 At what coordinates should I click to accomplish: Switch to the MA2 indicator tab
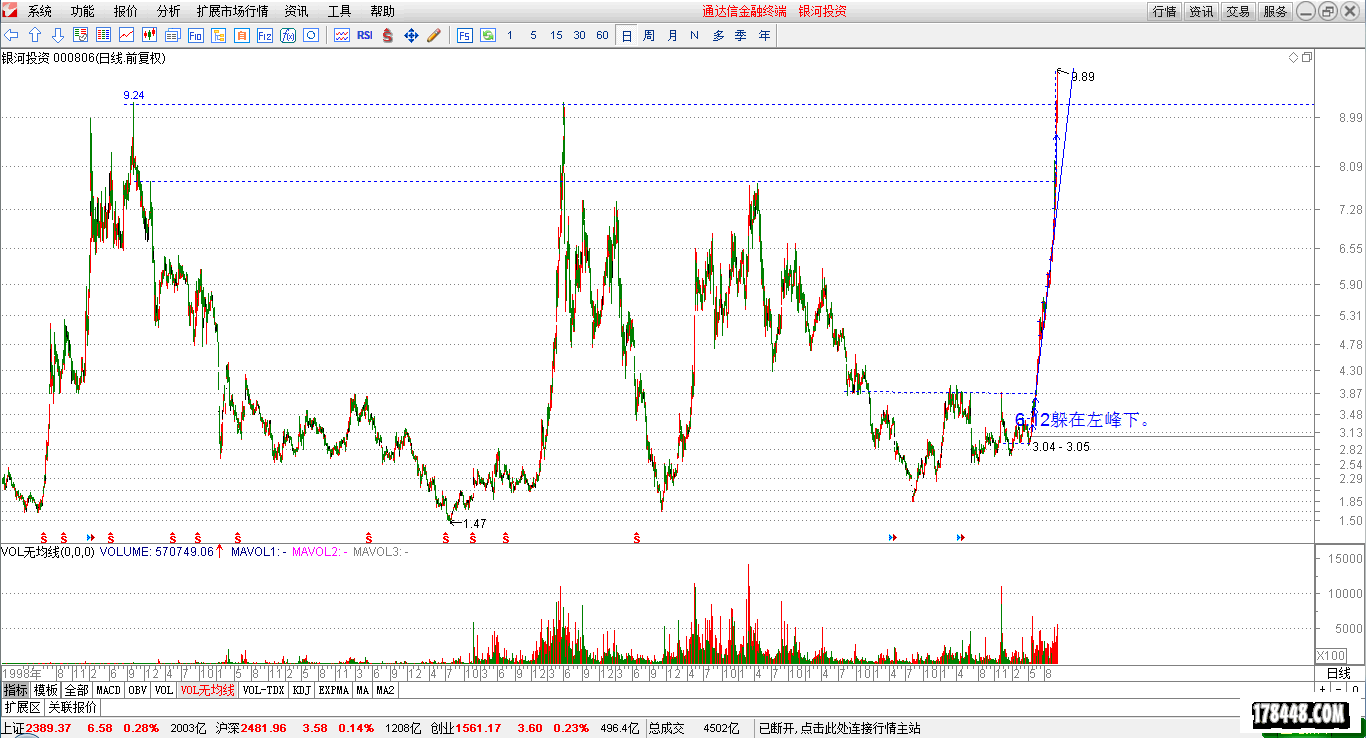click(x=386, y=690)
